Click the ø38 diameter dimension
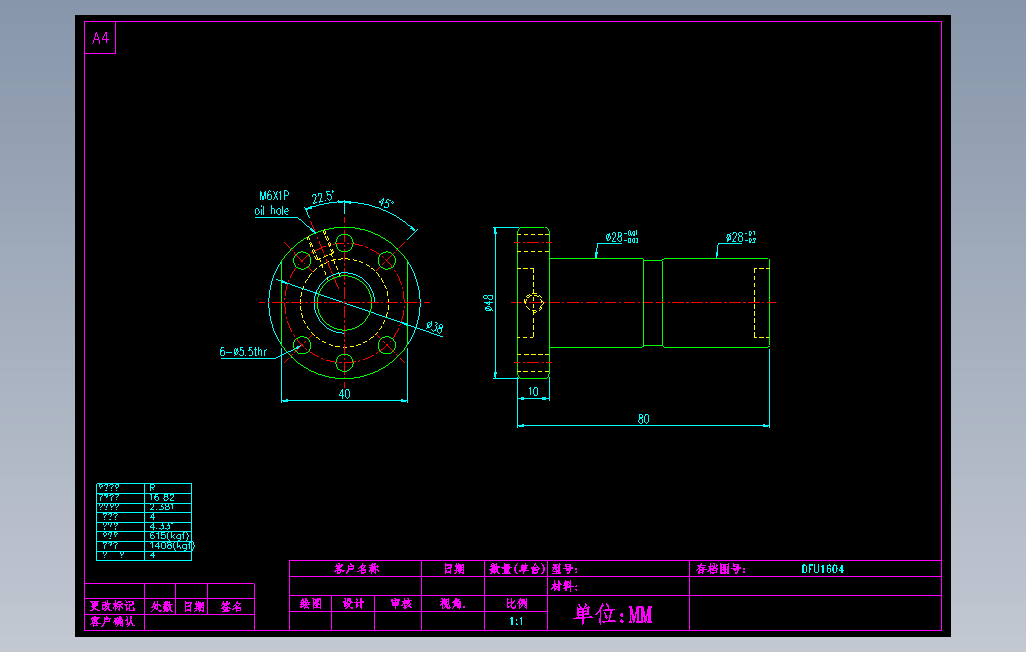The image size is (1026, 652). click(x=435, y=327)
